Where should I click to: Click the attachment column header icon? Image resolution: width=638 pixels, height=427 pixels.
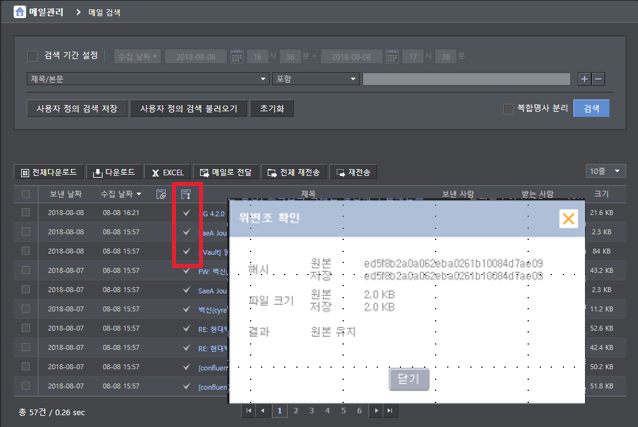(161, 194)
